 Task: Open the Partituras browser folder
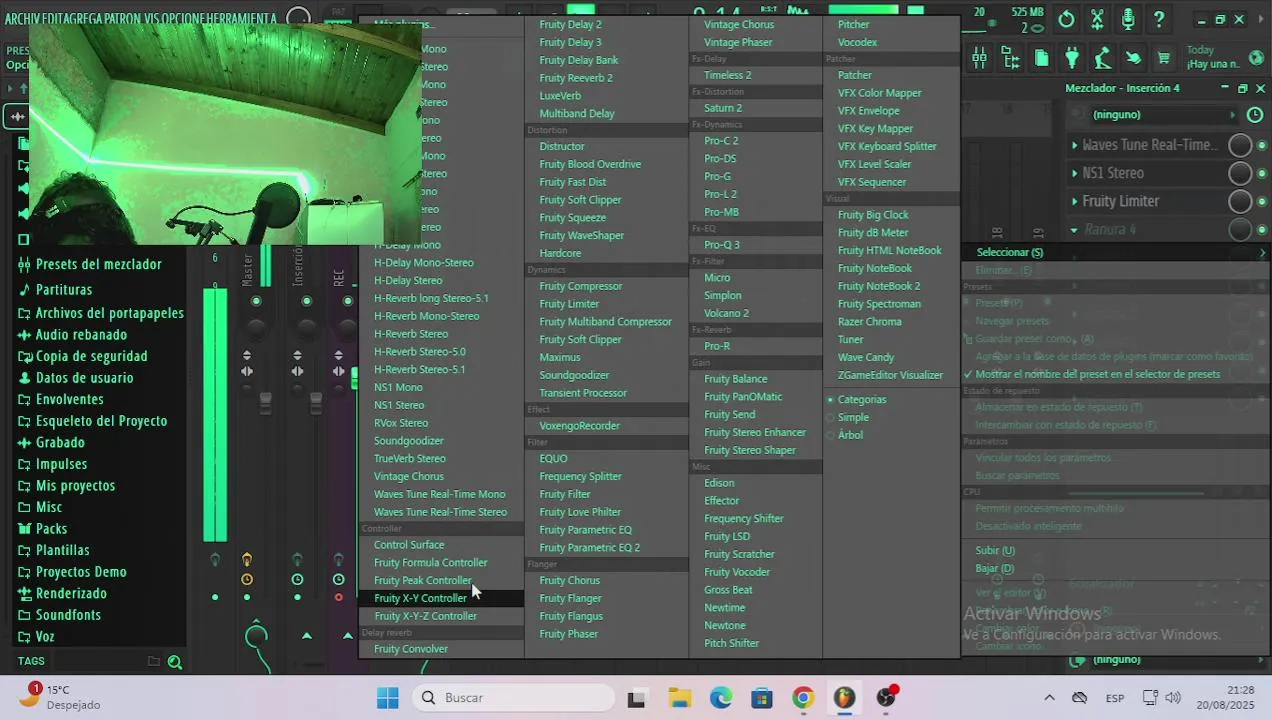coord(55,290)
